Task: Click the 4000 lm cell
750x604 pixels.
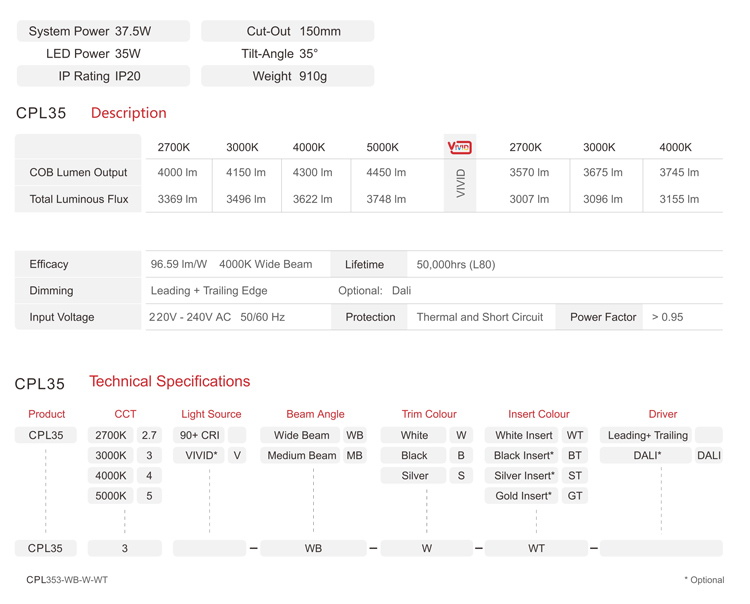Action: (177, 172)
